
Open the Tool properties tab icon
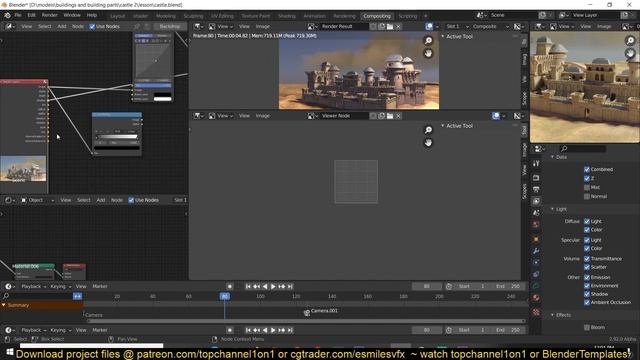(x=536, y=163)
